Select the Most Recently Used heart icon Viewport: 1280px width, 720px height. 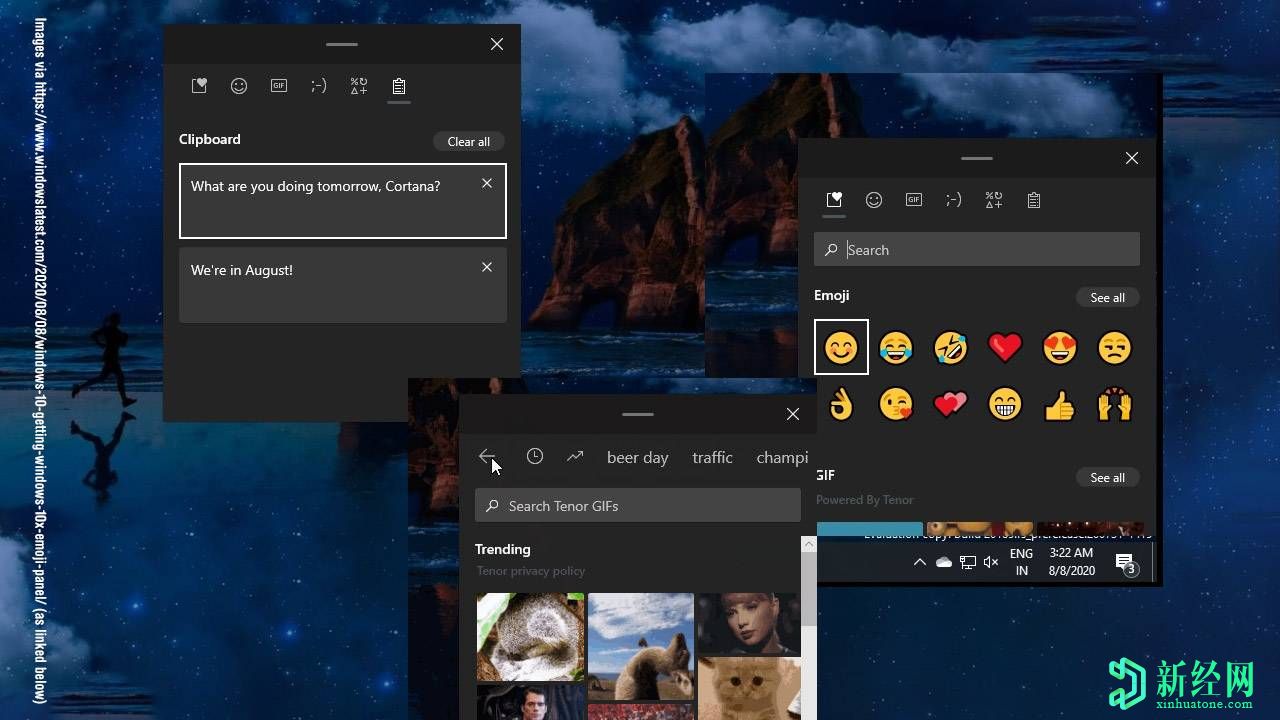tap(834, 199)
